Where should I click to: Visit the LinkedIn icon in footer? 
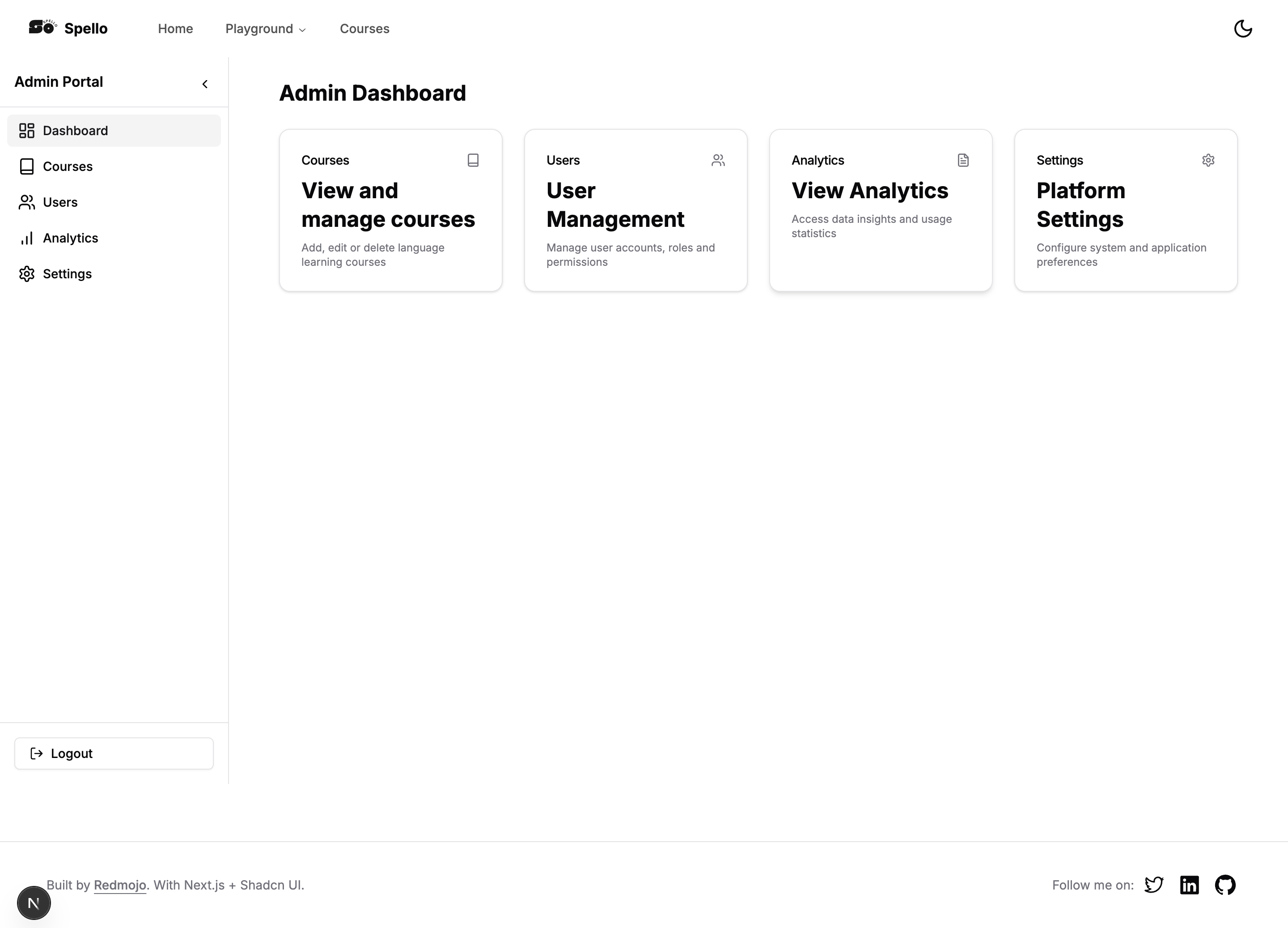point(1189,885)
